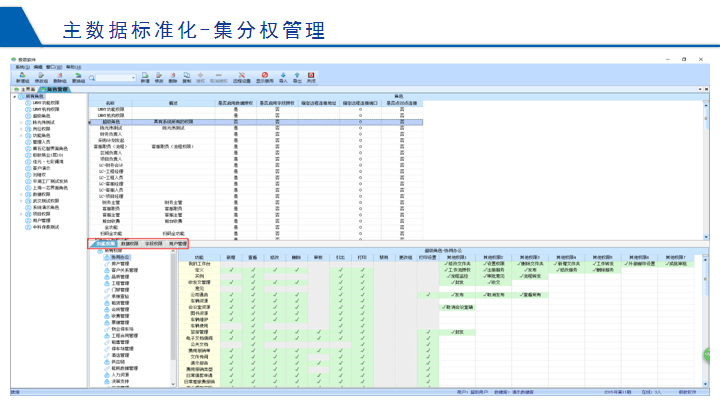Expand the 功能角色 tree node
Viewport: 720px width, 405px height.
click(x=21, y=136)
